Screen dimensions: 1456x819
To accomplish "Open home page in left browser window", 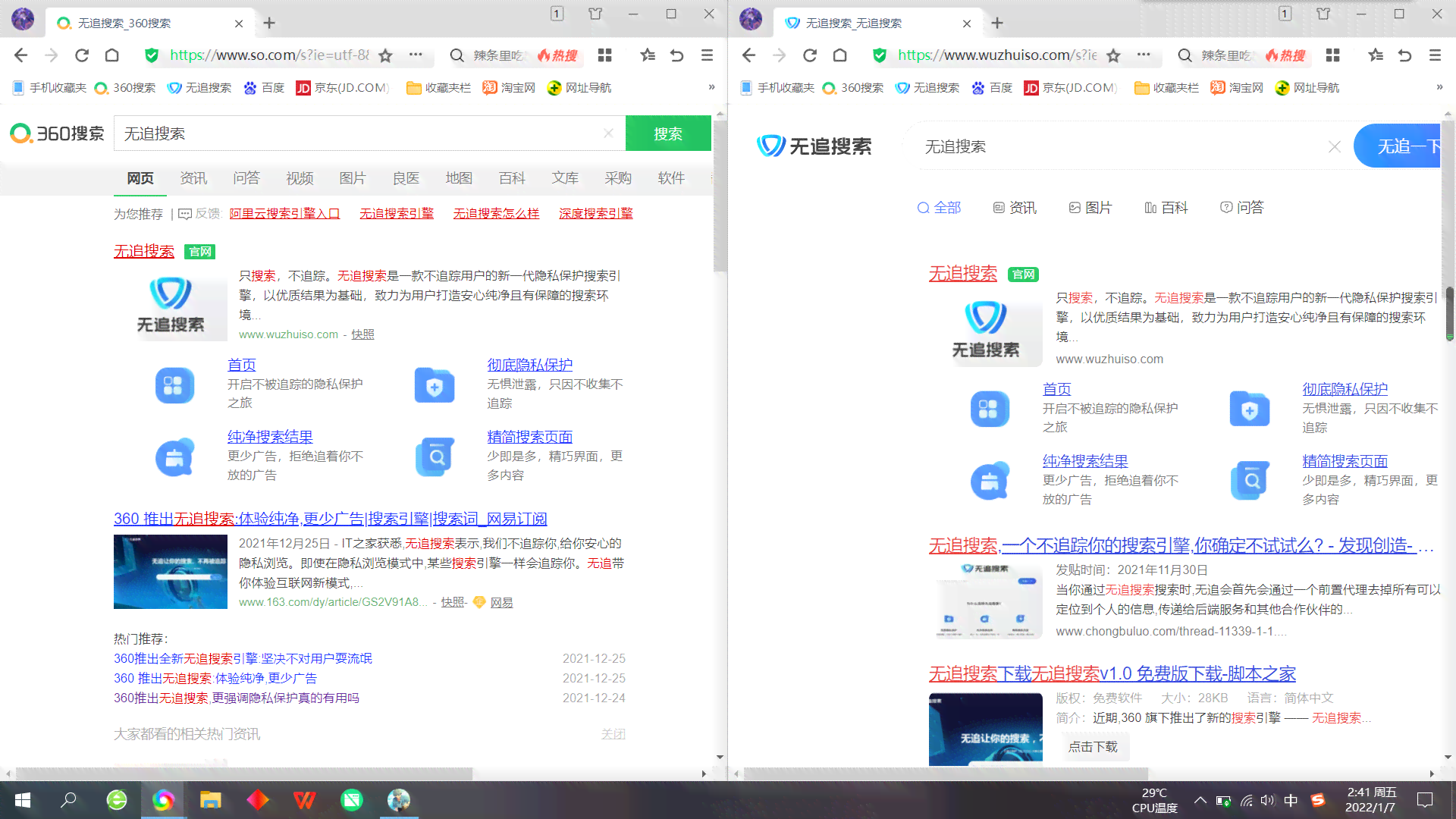I will pyautogui.click(x=112, y=55).
